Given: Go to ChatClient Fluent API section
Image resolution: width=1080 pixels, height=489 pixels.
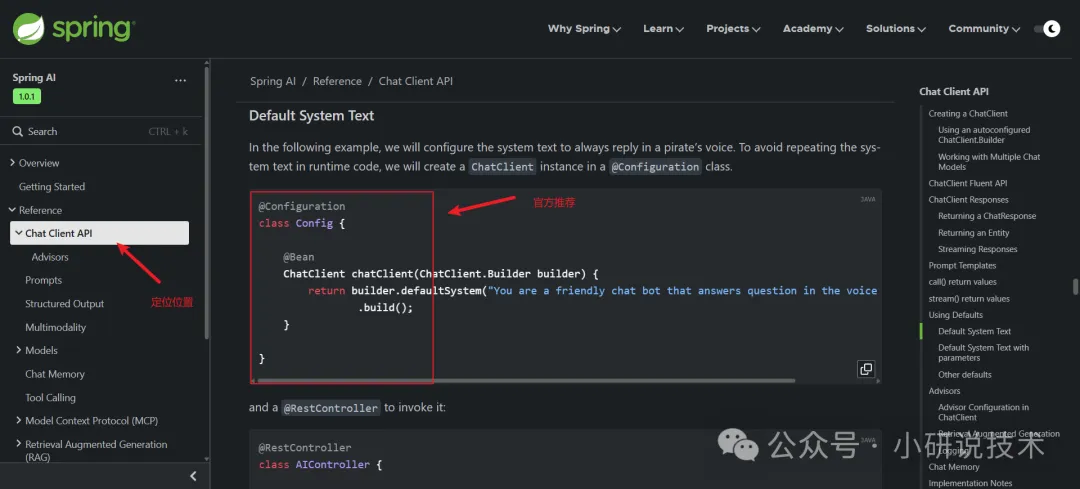Looking at the screenshot, I should 967,183.
